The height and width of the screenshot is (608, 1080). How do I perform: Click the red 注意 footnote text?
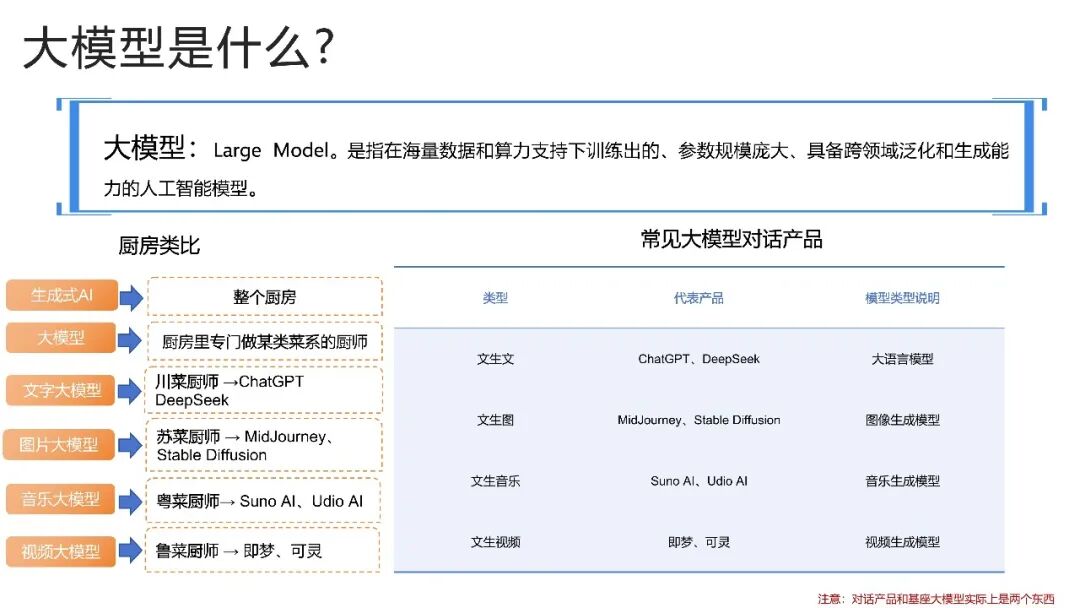(935, 598)
